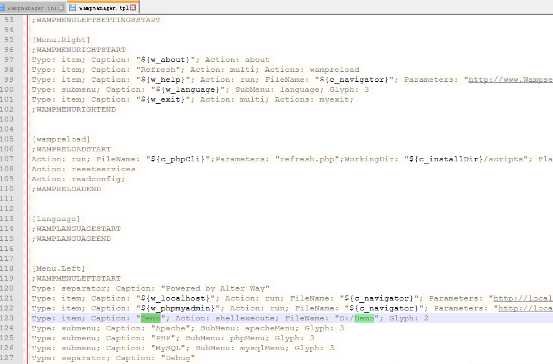
Task: Click the "Apache" submenu caption line
Action: [188, 328]
